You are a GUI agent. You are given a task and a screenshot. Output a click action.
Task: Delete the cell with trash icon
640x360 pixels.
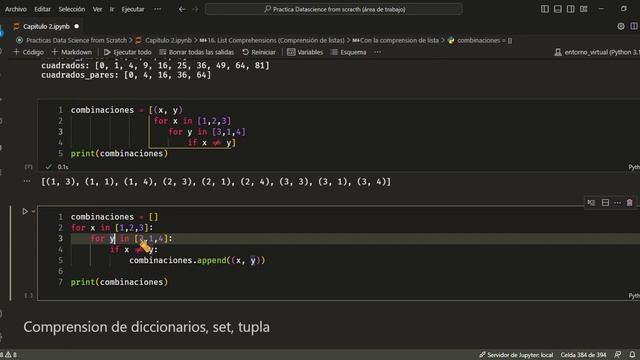tap(629, 202)
